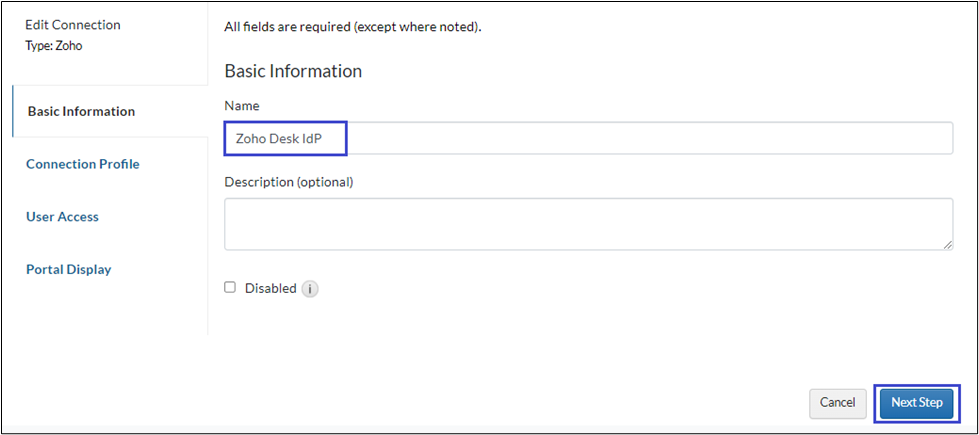This screenshot has height=435, width=979.
Task: Click the 'Name' field label
Action: (x=242, y=106)
